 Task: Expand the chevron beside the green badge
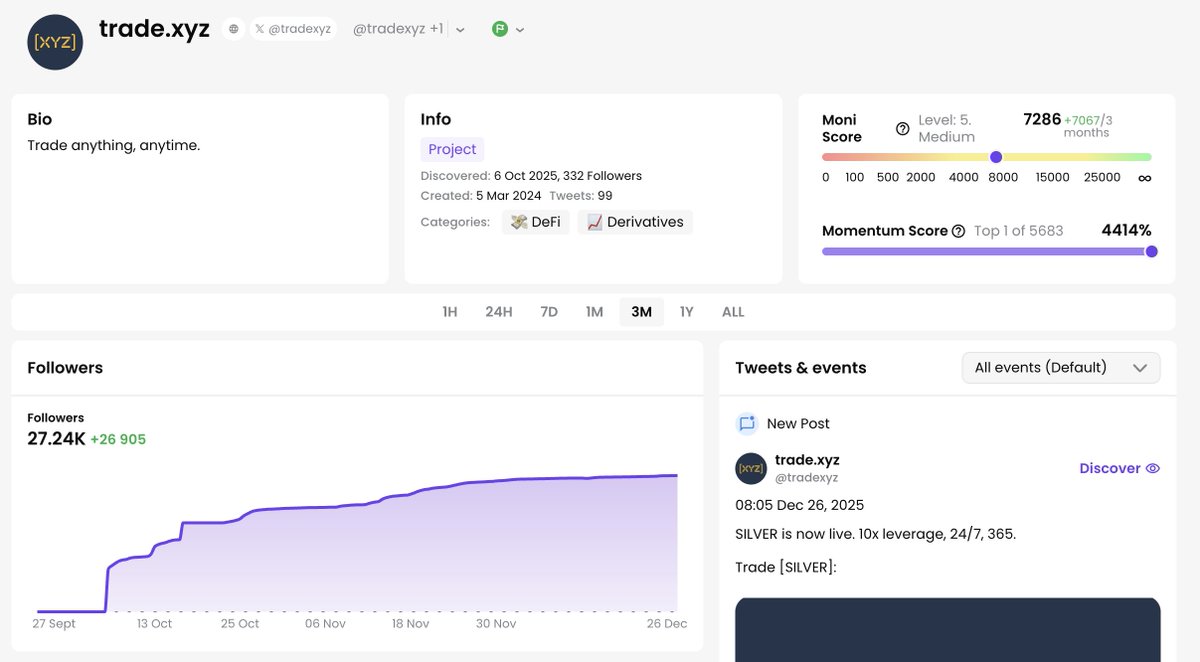520,30
